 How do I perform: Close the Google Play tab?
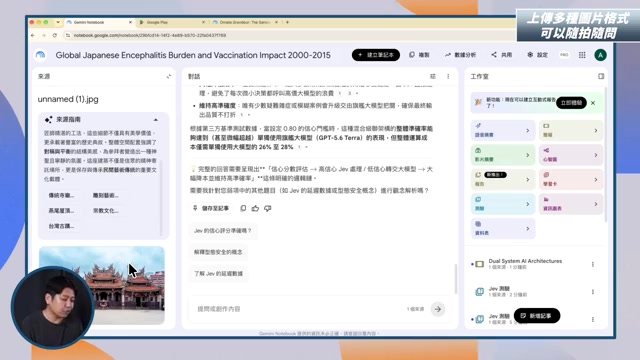203,22
